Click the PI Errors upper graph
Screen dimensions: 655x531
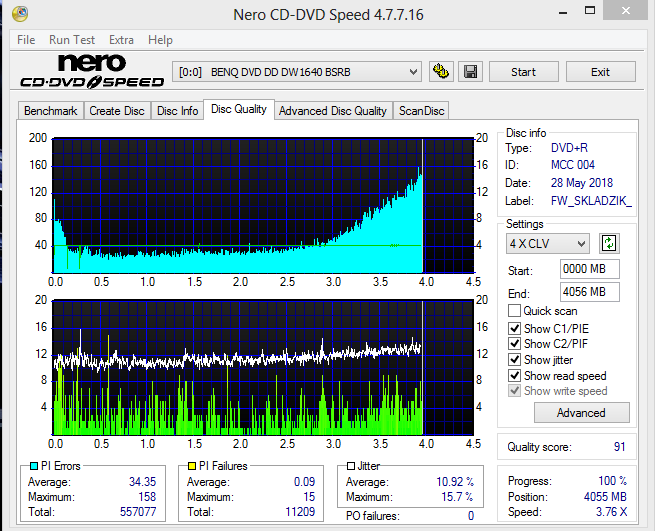coord(263,206)
